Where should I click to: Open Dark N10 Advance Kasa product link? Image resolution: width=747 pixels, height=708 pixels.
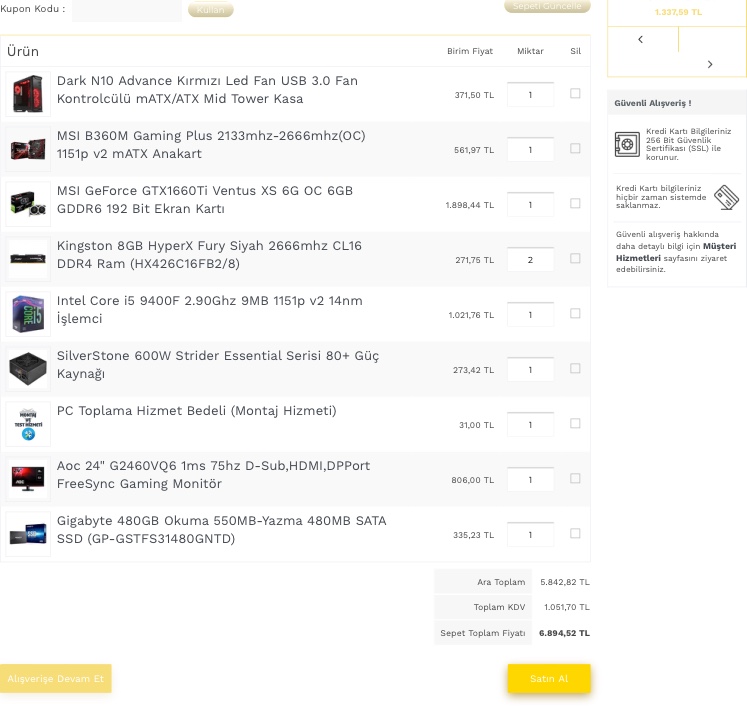[x=207, y=90]
